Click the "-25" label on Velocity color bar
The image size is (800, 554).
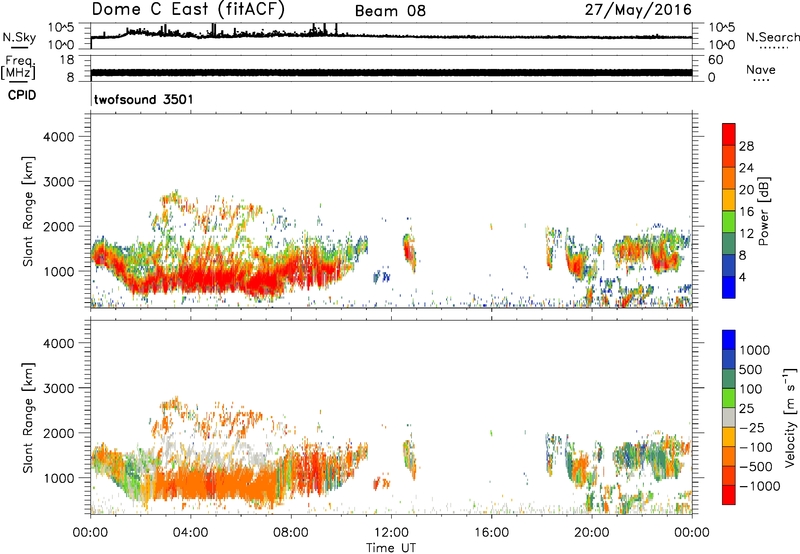pos(752,428)
